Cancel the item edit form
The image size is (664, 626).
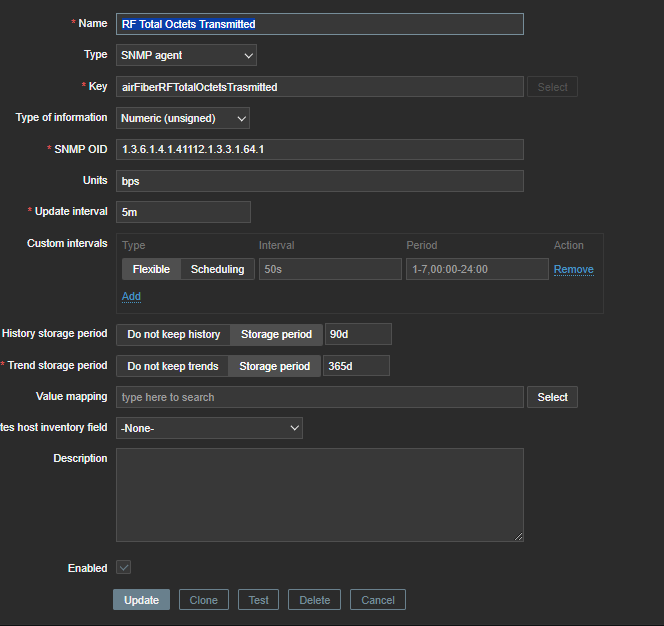coord(378,600)
